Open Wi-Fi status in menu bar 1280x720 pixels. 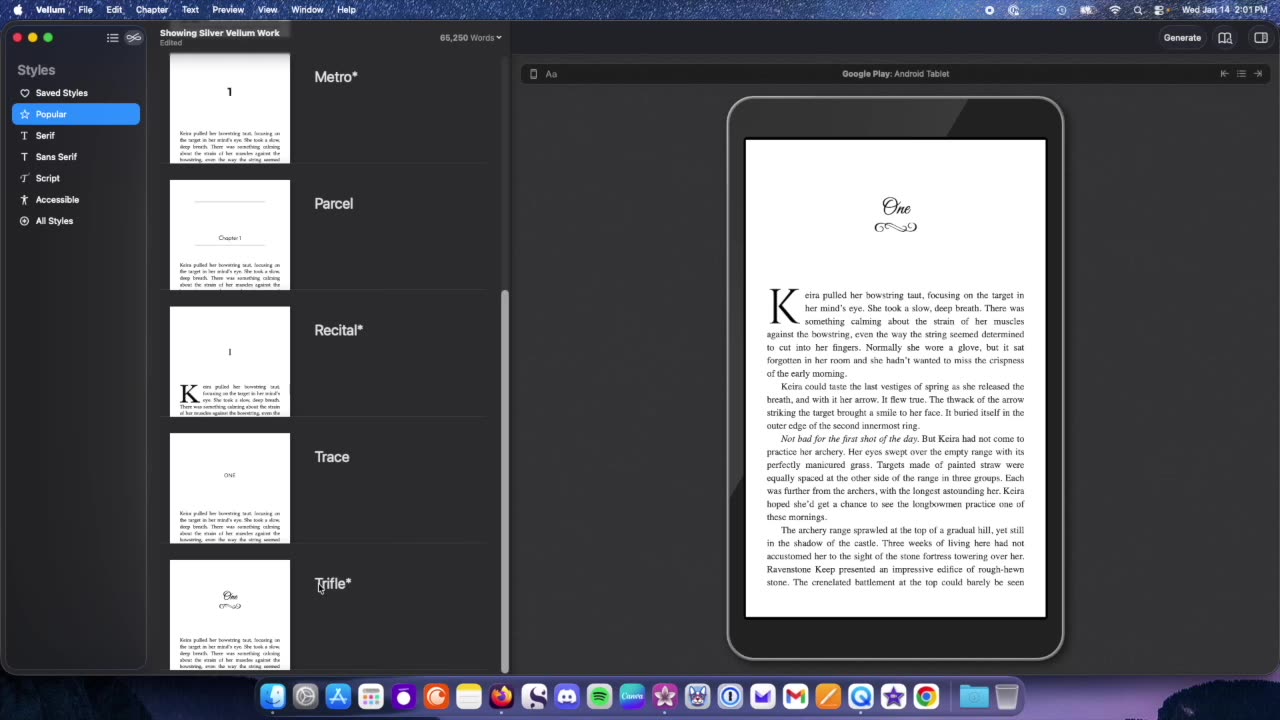pos(1115,10)
